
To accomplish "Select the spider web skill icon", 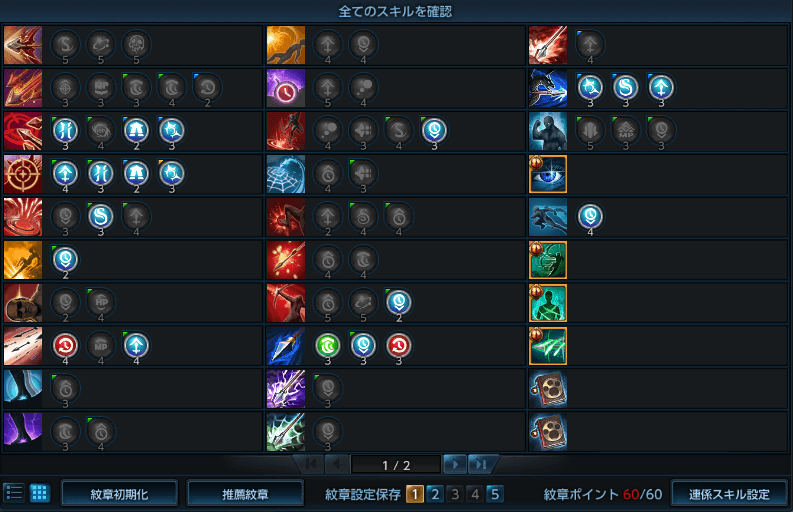I will [286, 174].
